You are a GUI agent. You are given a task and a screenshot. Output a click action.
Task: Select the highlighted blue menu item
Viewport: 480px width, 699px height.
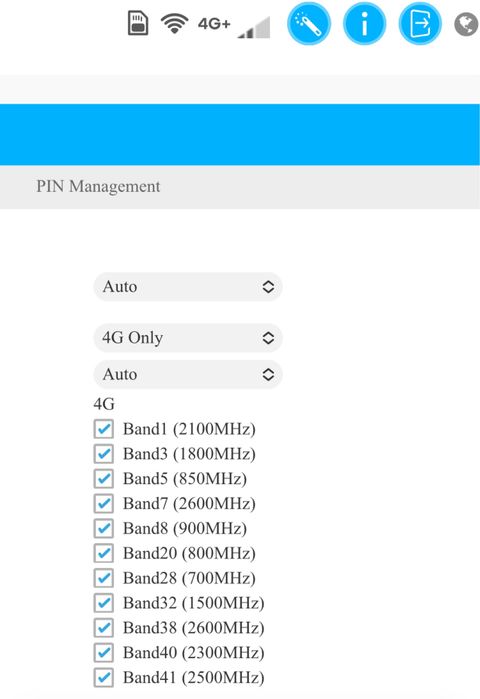[x=240, y=135]
